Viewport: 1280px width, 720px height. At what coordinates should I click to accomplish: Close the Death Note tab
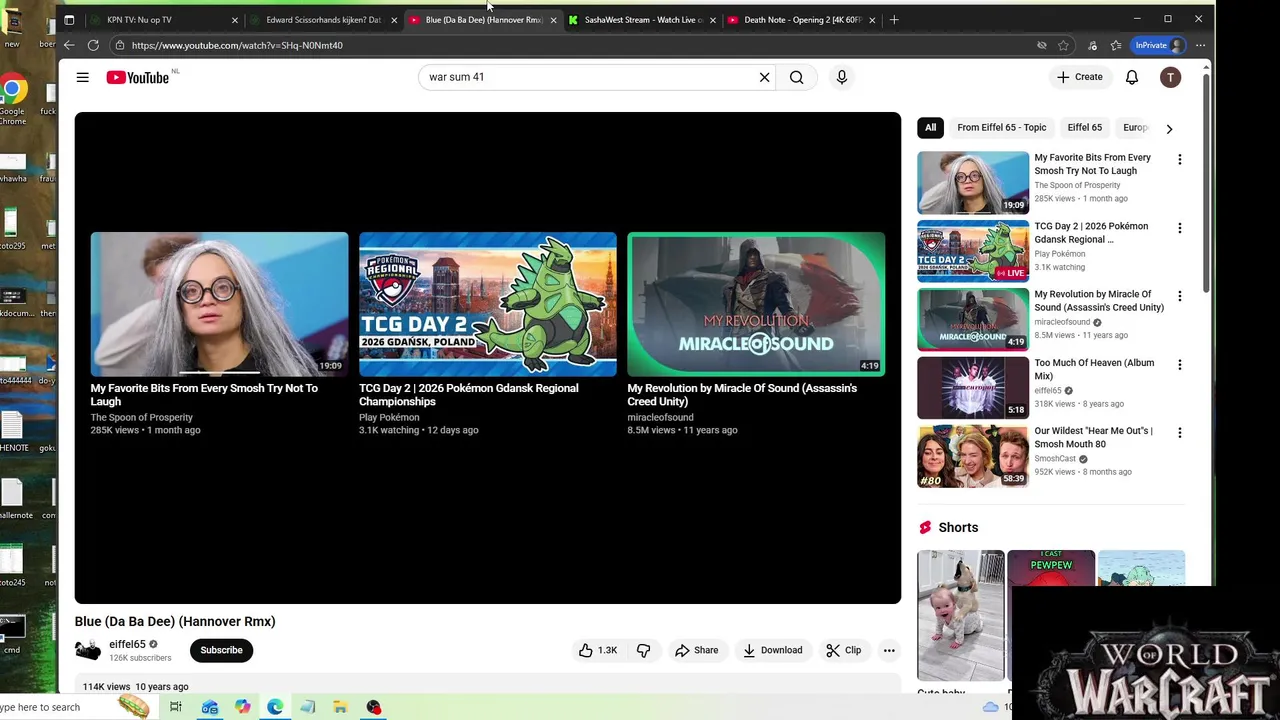(x=872, y=20)
